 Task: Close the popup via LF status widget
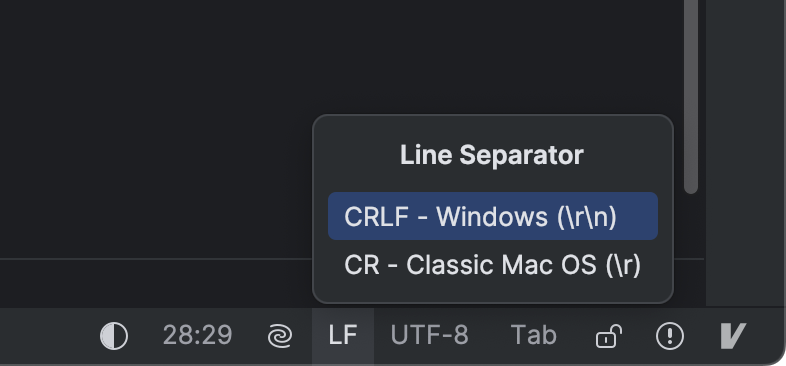point(343,336)
